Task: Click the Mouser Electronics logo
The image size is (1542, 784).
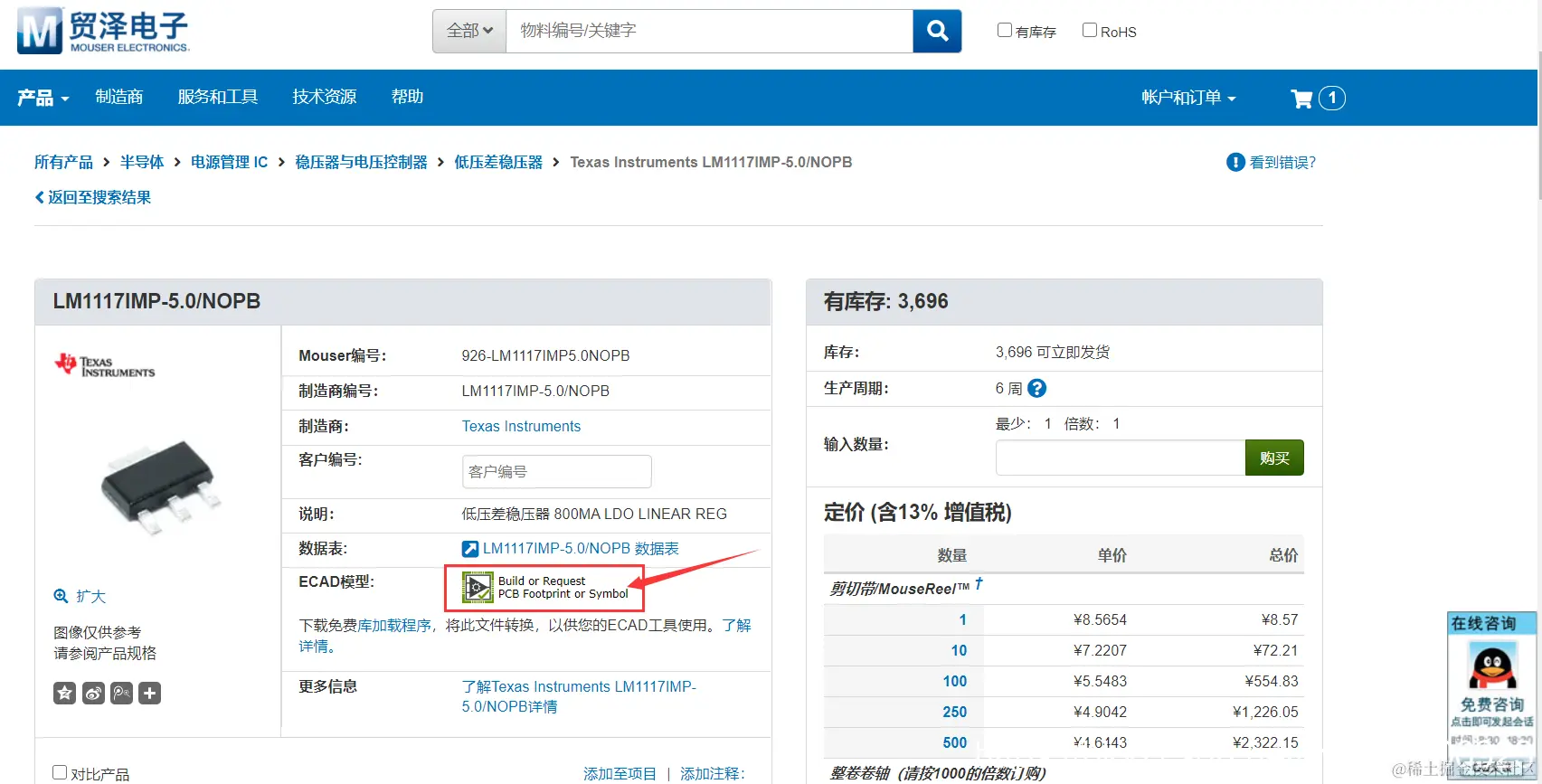Action: click(x=103, y=31)
